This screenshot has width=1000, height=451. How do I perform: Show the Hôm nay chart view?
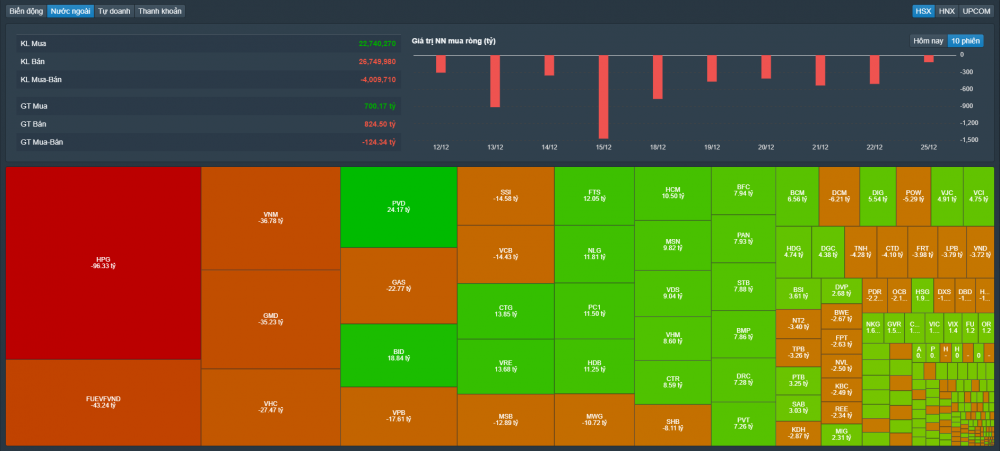(x=928, y=41)
